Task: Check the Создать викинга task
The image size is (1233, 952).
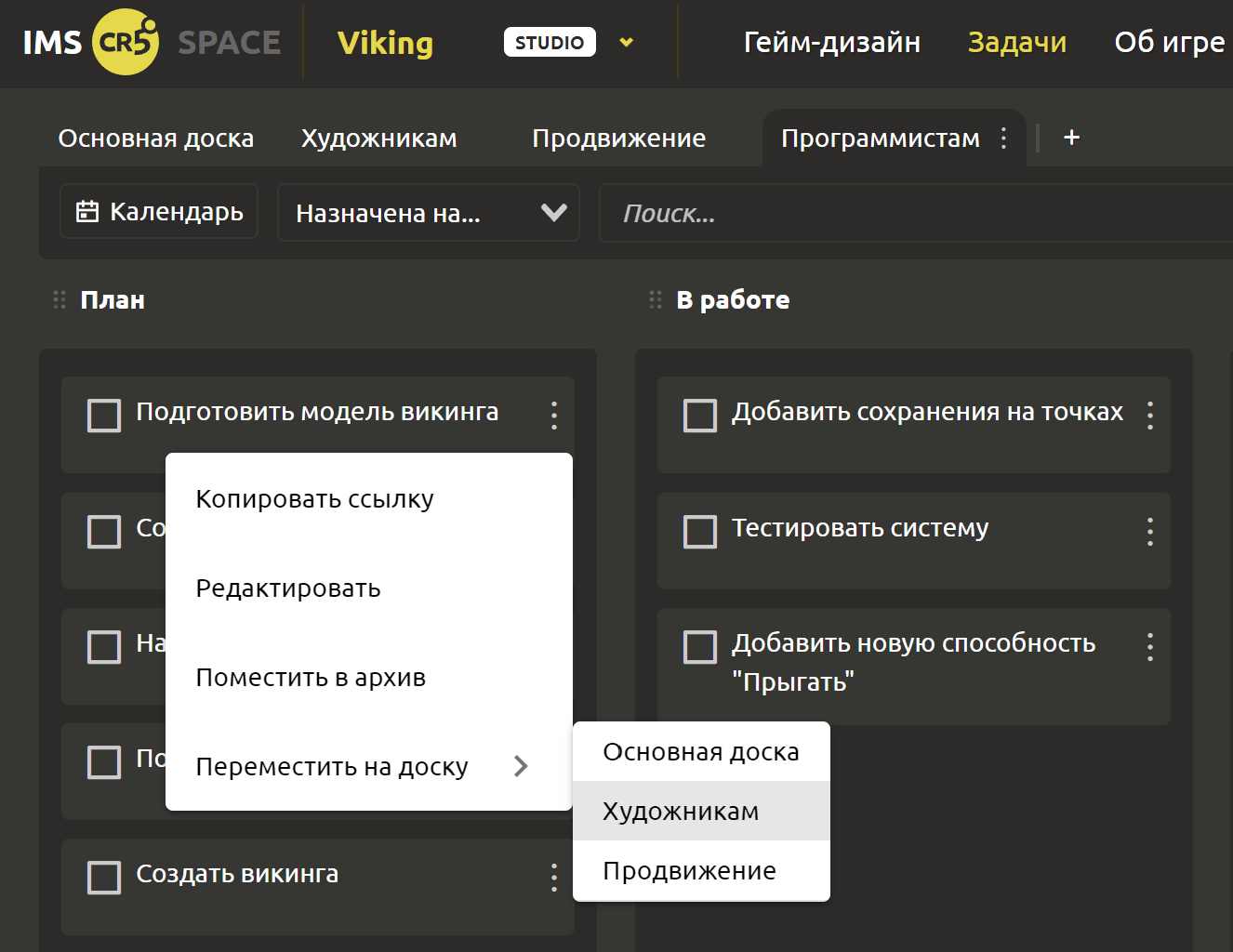Action: point(104,878)
